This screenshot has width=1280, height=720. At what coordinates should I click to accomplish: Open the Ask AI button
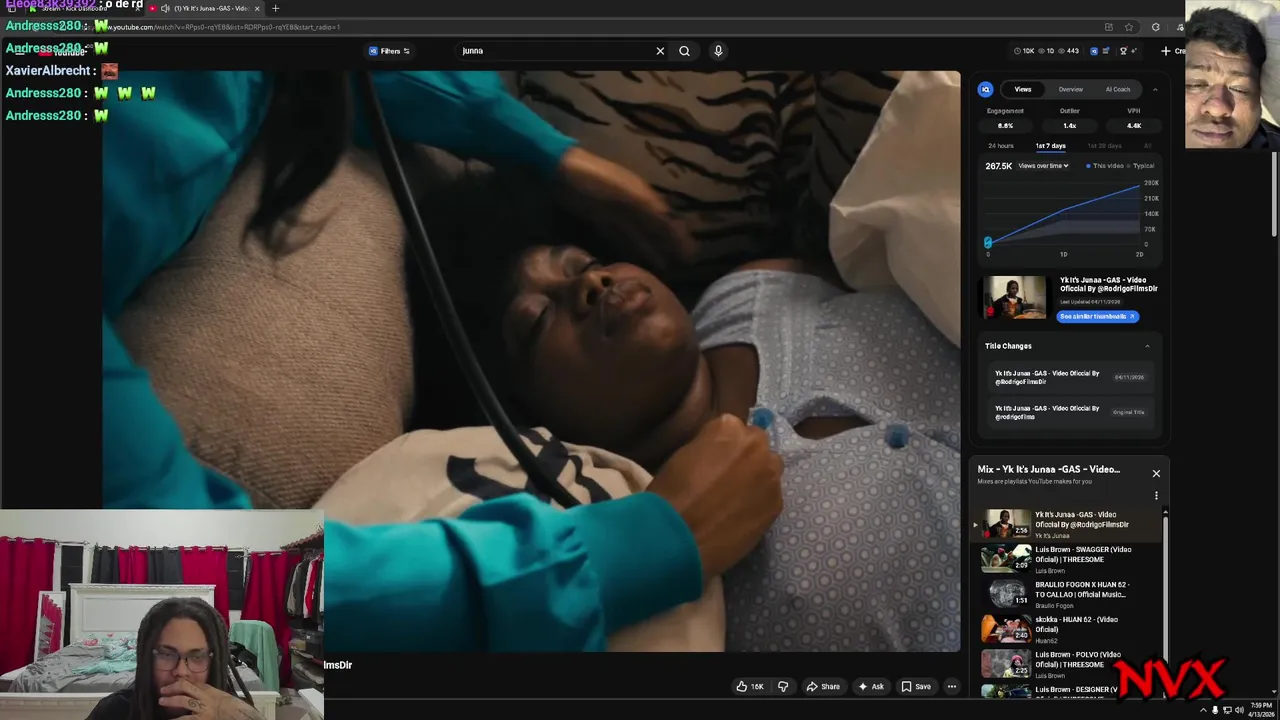[x=870, y=686]
